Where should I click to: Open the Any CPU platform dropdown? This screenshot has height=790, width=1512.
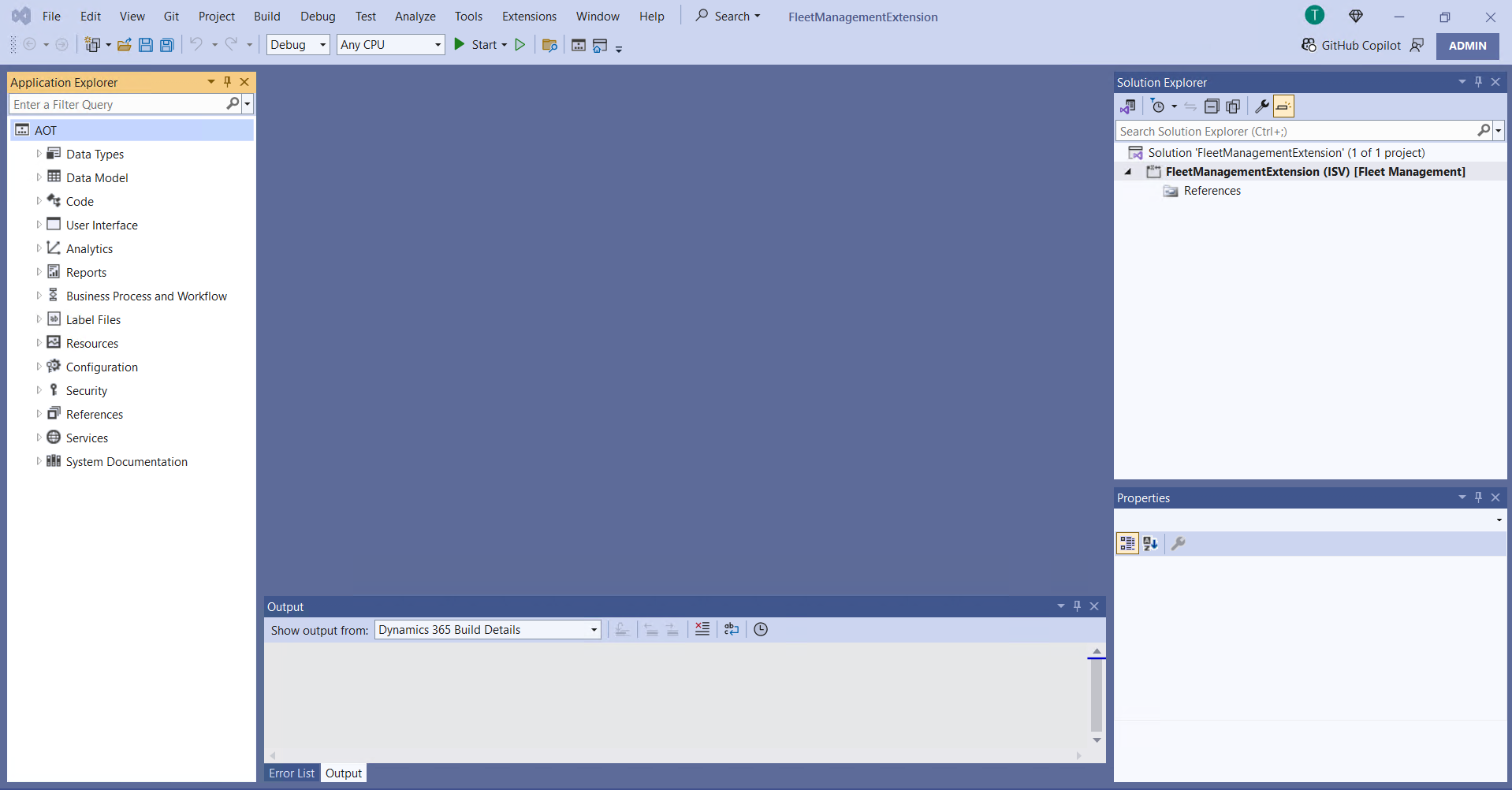pyautogui.click(x=391, y=45)
